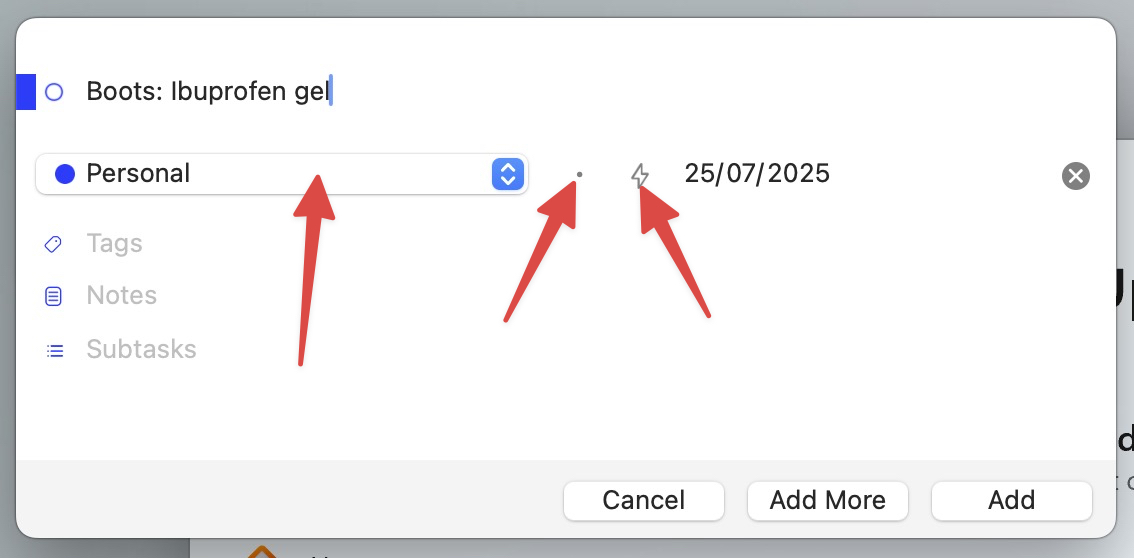1134x558 pixels.
Task: Click the small priority dot indicator
Action: [x=579, y=175]
